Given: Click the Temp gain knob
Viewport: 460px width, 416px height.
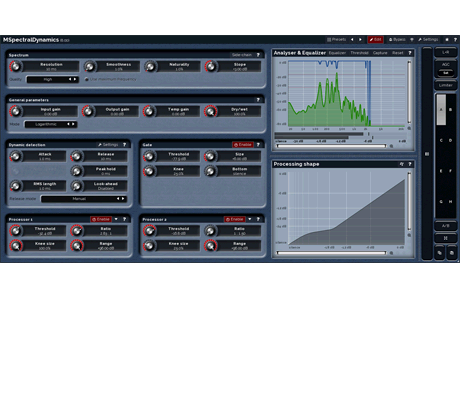Looking at the screenshot, I should (149, 111).
